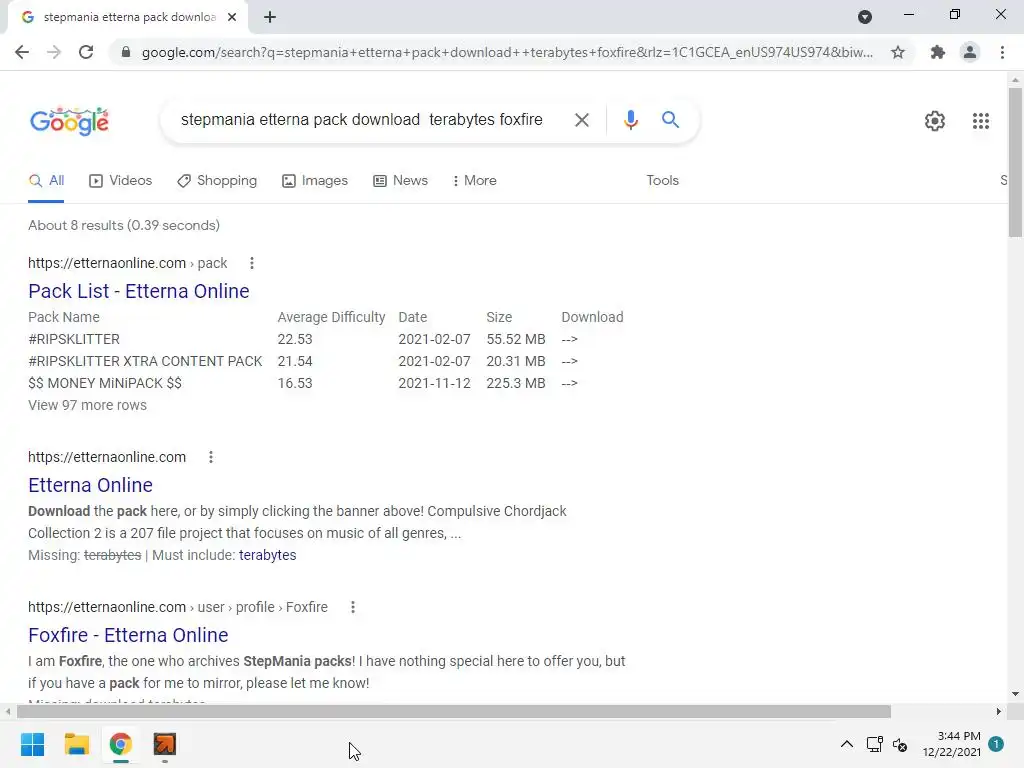Click the #RIPSKLITTER pack name row

(74, 340)
